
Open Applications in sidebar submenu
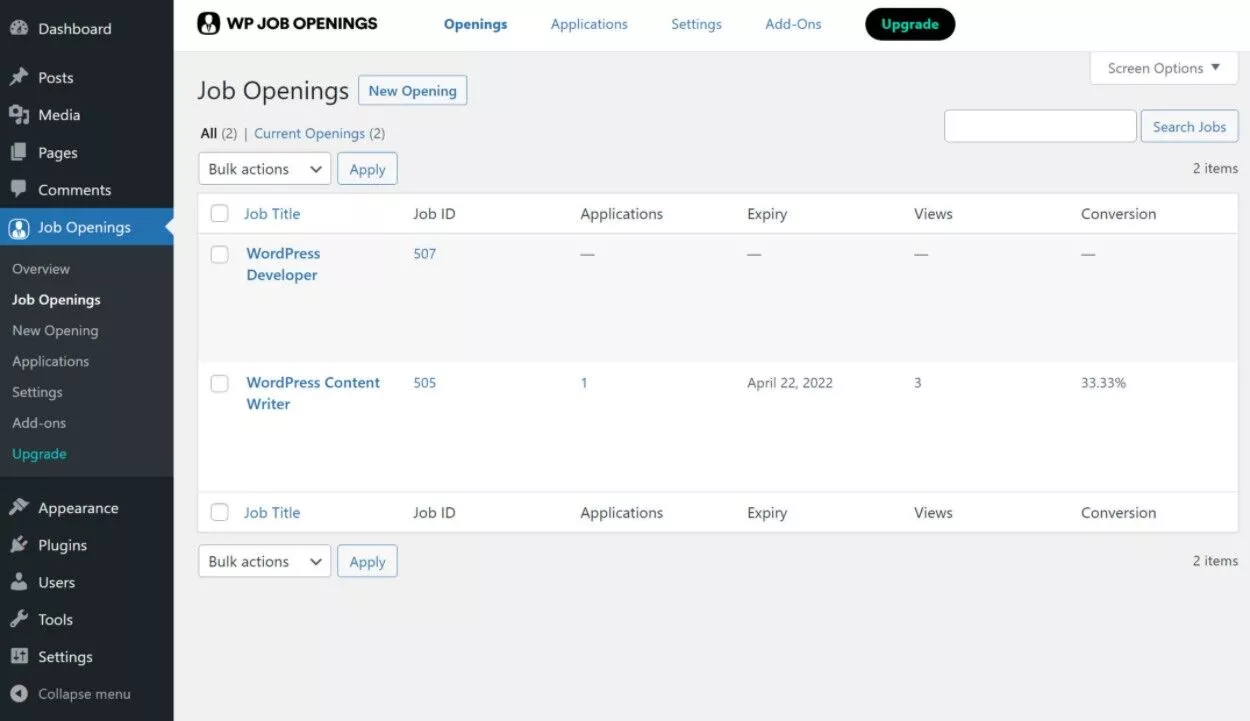point(50,362)
